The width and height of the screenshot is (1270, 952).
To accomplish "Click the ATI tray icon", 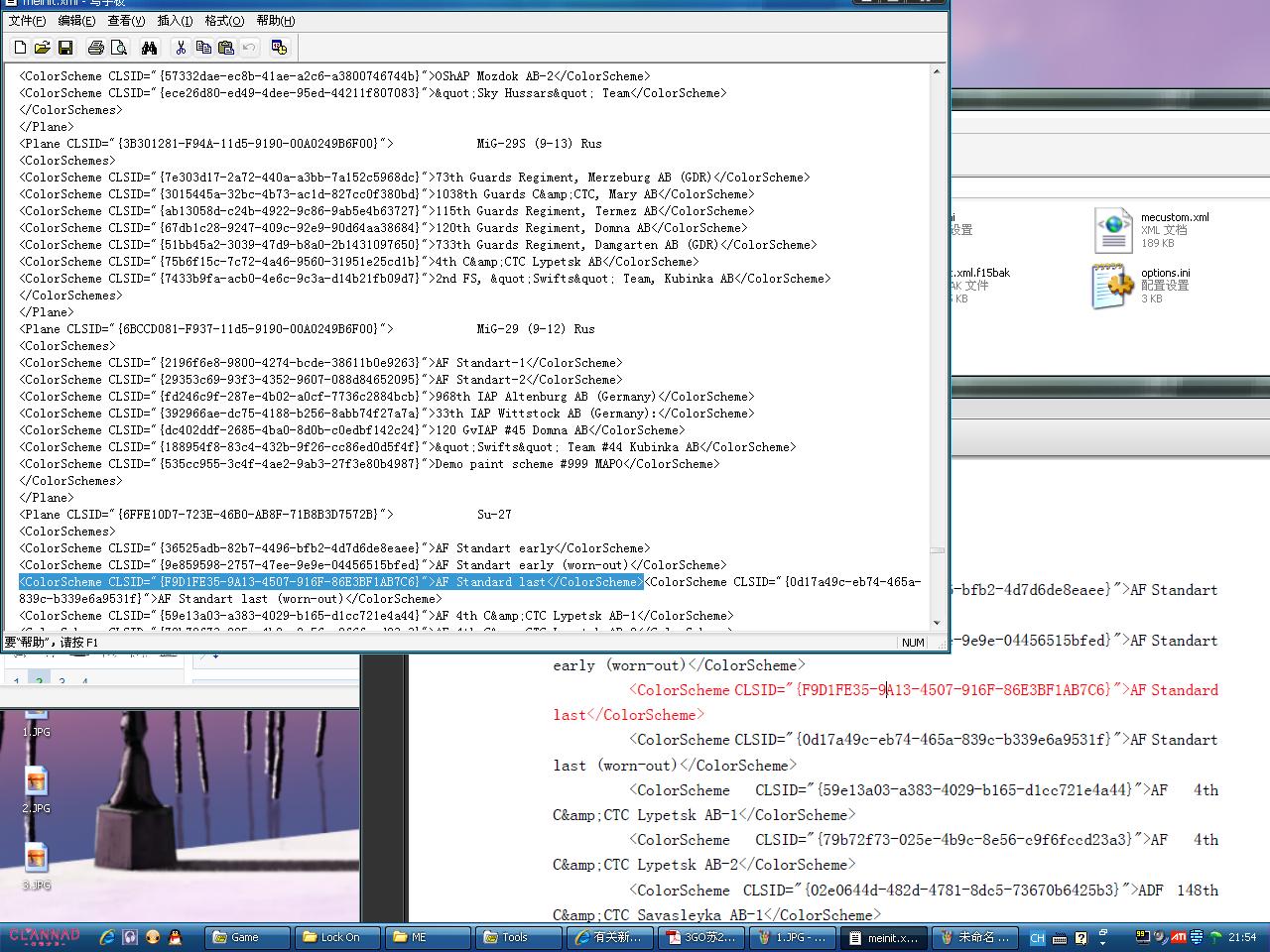I will (x=1179, y=937).
